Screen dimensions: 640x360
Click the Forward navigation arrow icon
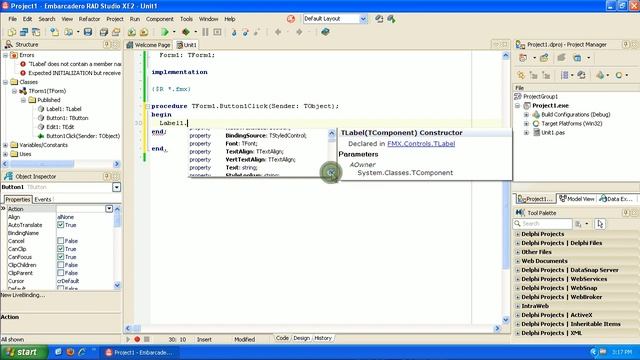coord(299,32)
